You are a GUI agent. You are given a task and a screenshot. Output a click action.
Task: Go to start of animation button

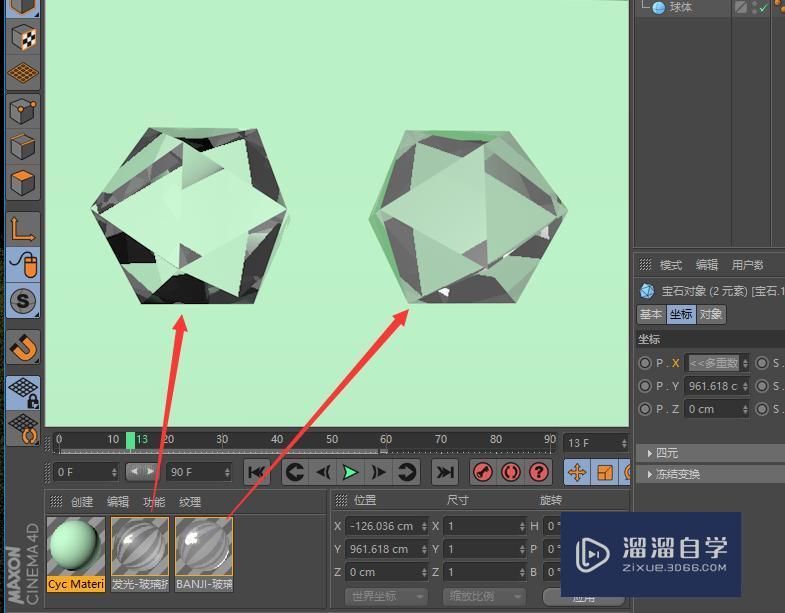[257, 472]
